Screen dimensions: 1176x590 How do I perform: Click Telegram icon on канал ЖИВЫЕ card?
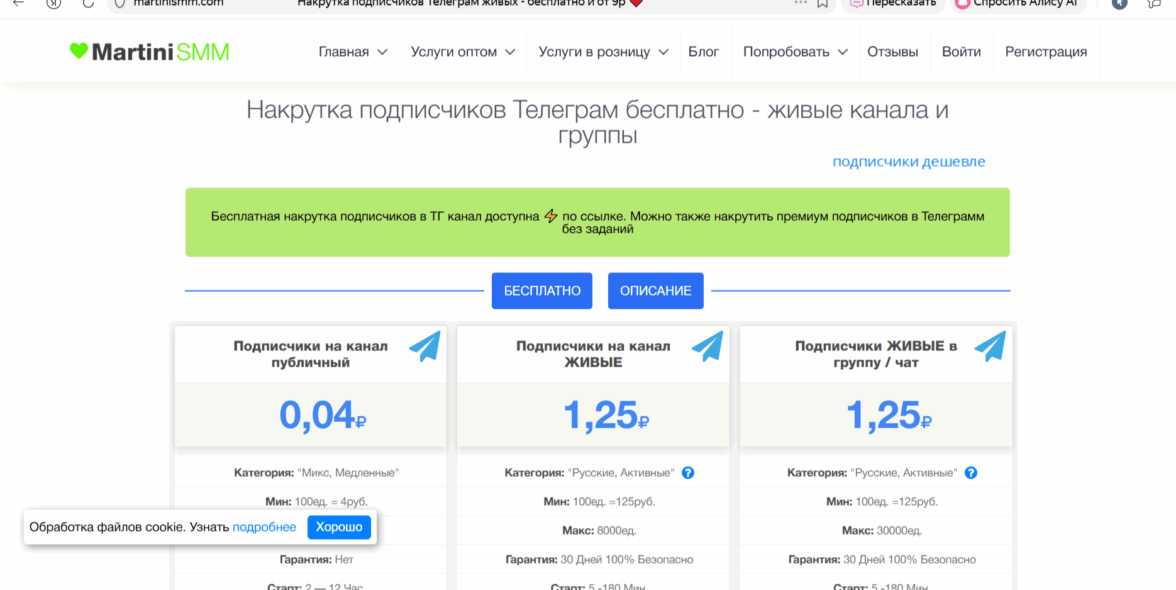(x=707, y=346)
